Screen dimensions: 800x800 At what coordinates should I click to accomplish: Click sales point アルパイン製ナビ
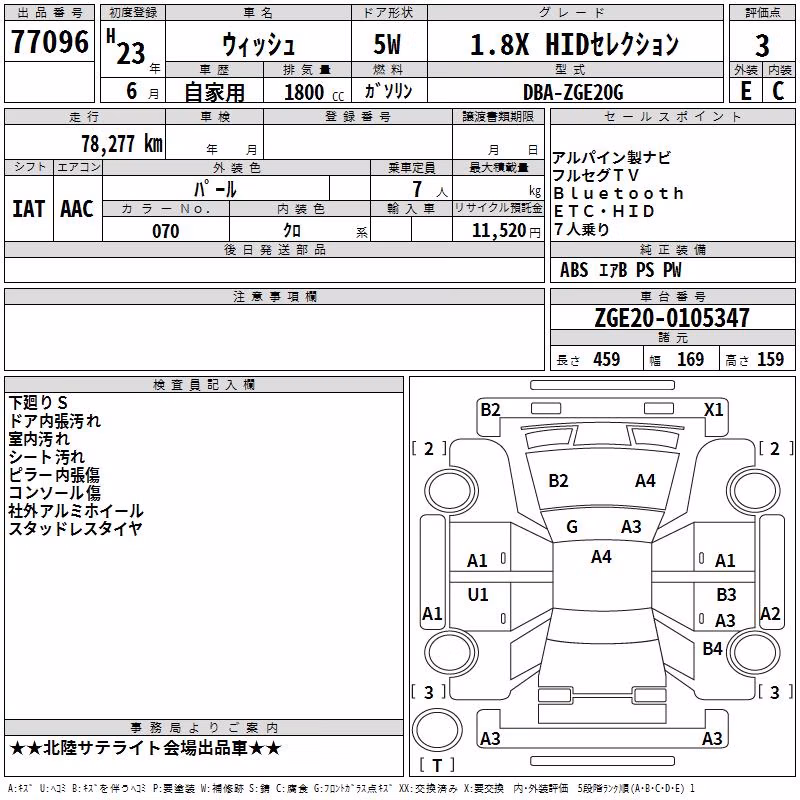(x=611, y=158)
